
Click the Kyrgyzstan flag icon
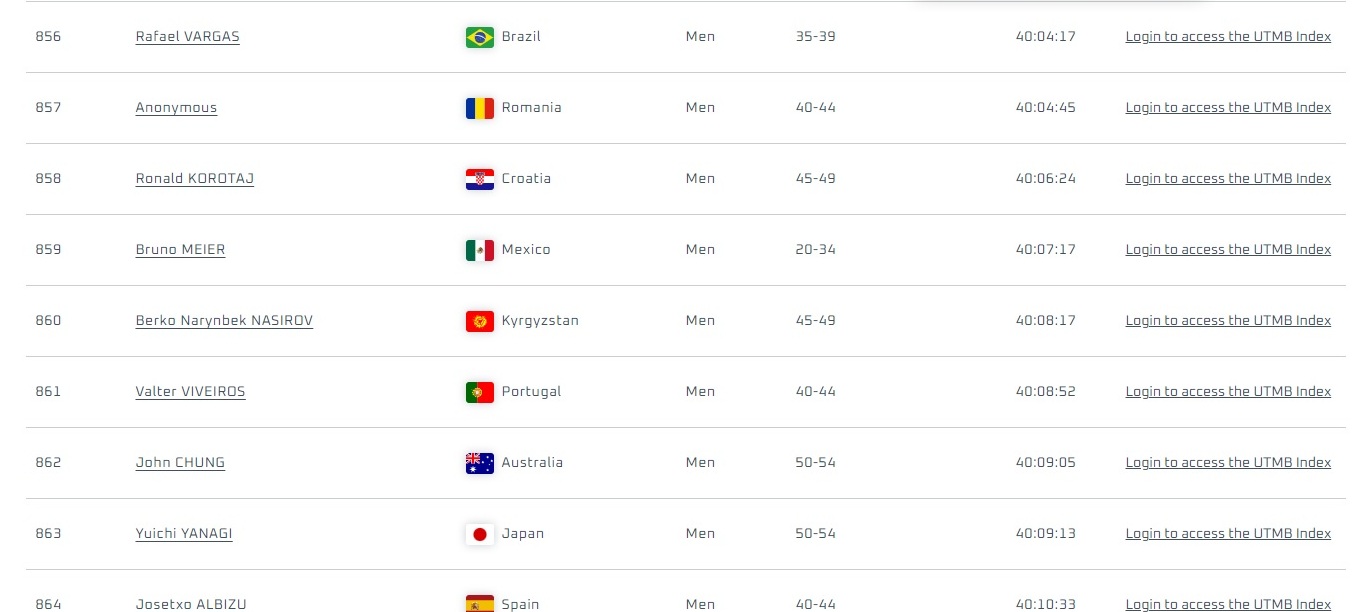click(x=479, y=321)
